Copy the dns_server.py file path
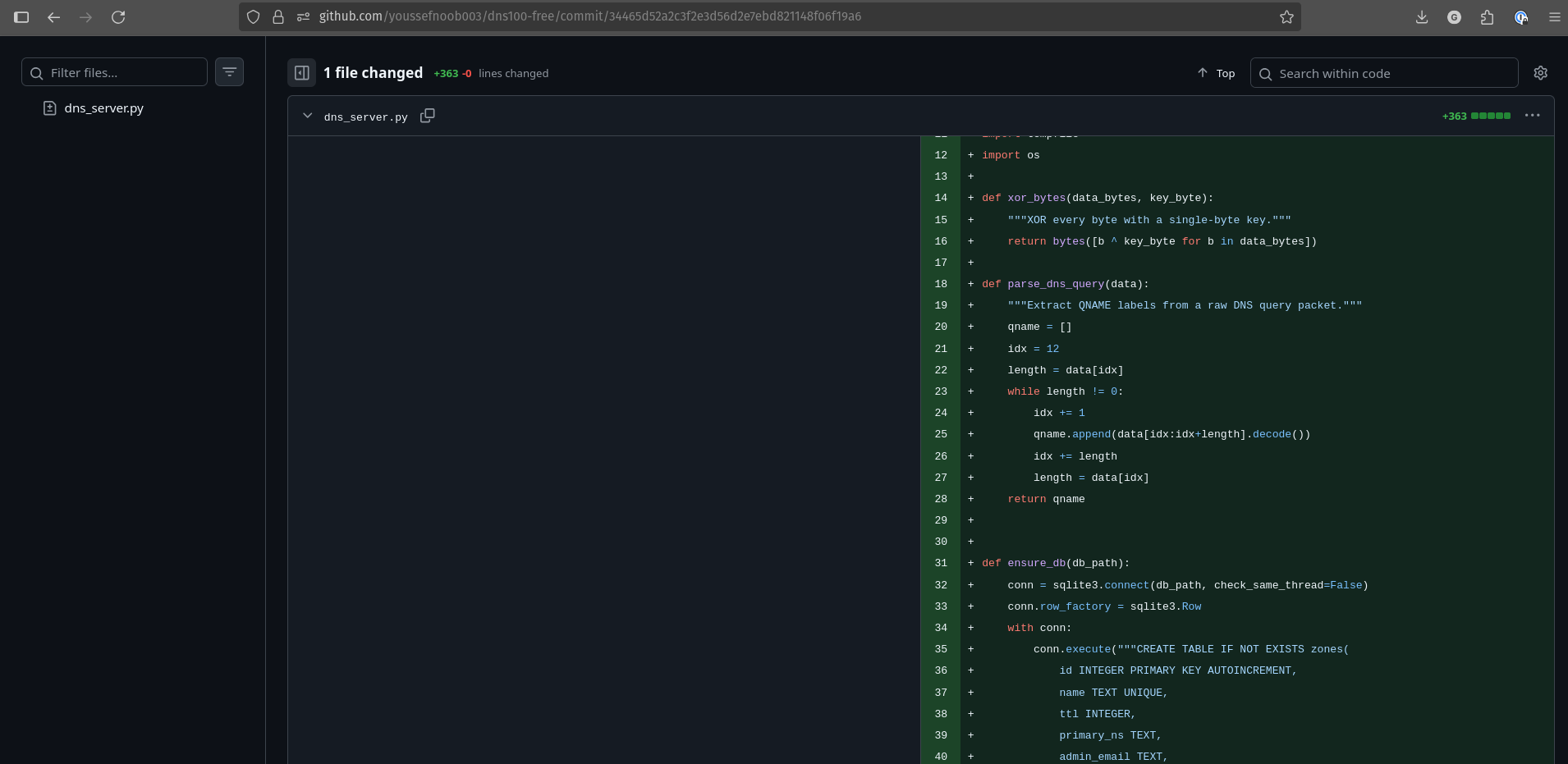Screen dimensions: 1568x764 pyautogui.click(x=427, y=116)
